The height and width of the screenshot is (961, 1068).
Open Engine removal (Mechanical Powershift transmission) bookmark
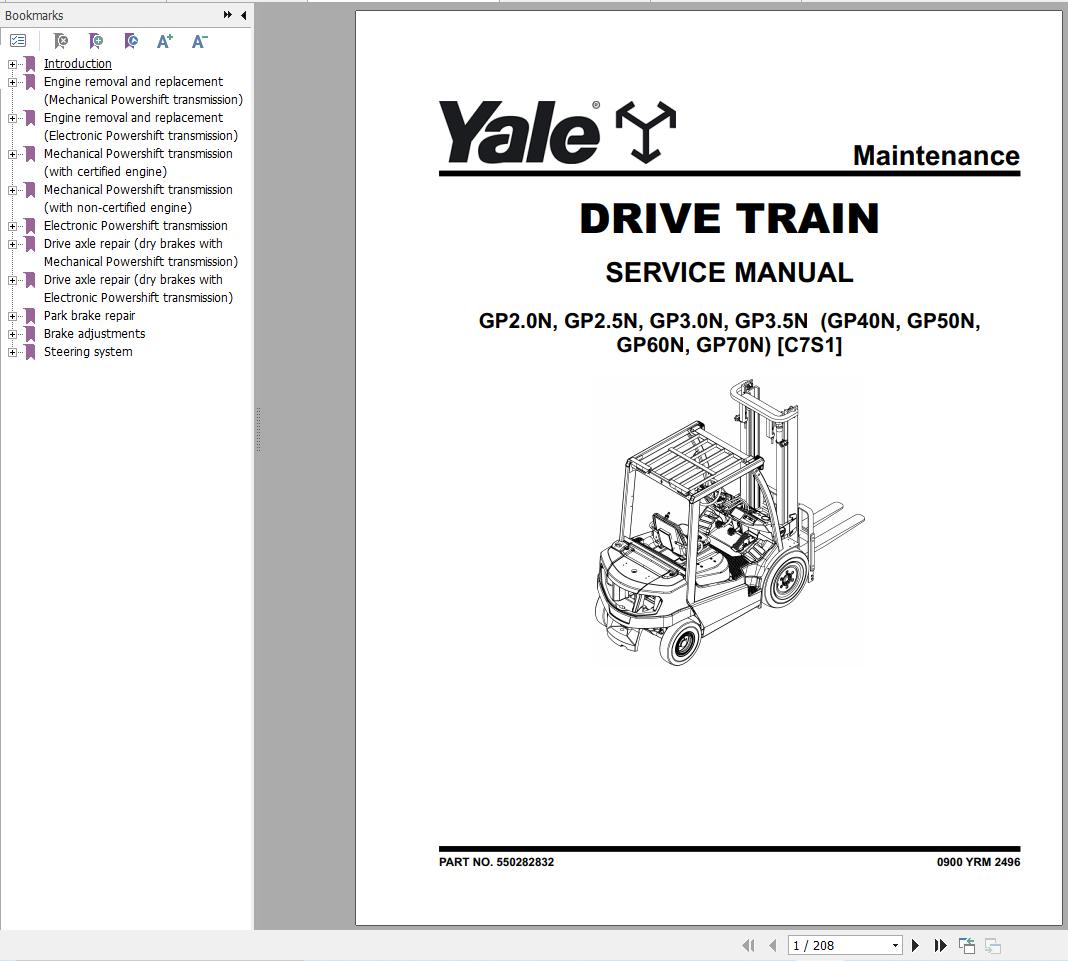[143, 91]
